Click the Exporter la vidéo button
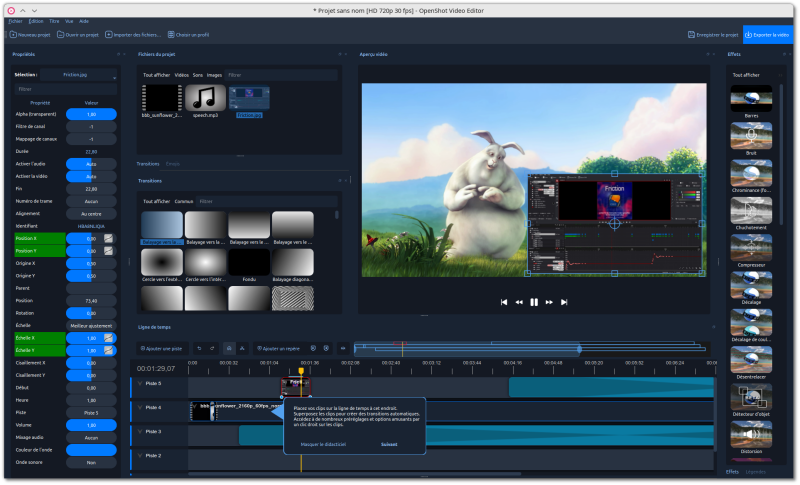800x485 pixels. click(x=770, y=34)
